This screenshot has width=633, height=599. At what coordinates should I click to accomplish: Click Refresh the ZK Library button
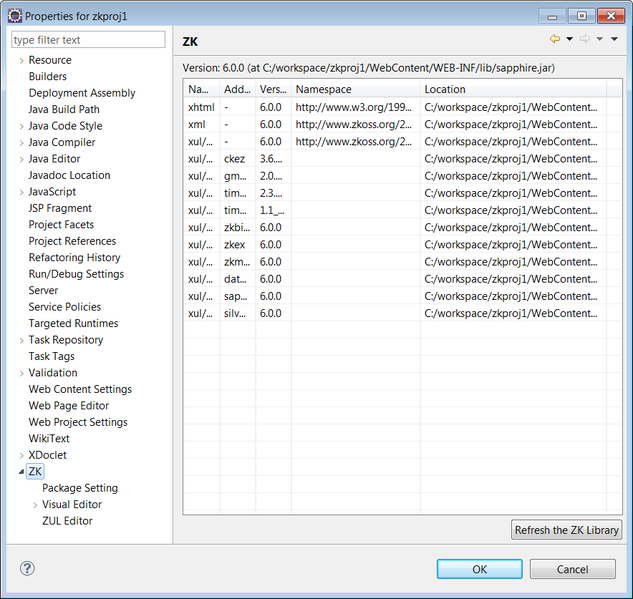pos(566,530)
